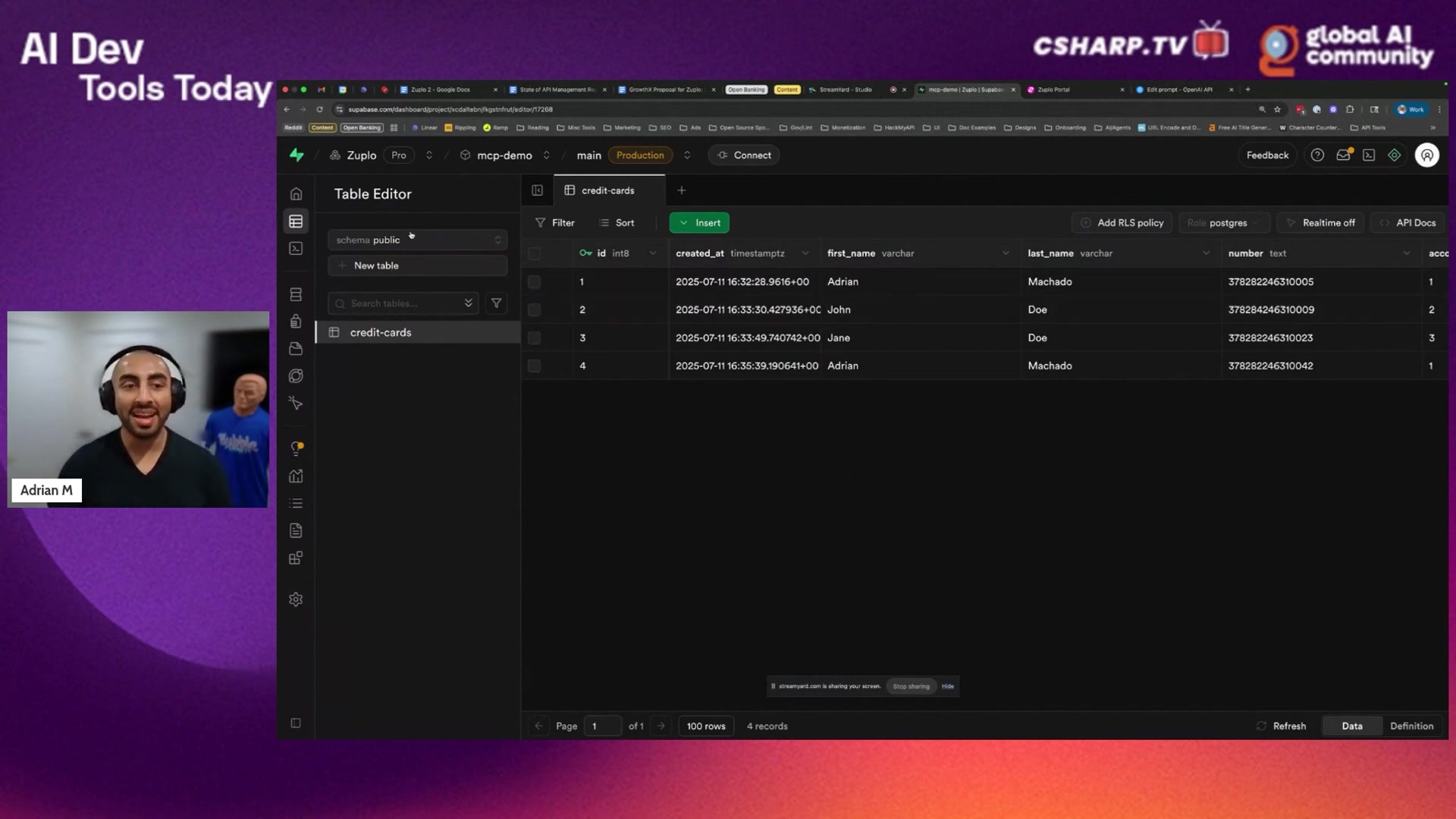This screenshot has height=819, width=1456.
Task: Expand the project switcher next to mcp-demo
Action: tap(546, 155)
